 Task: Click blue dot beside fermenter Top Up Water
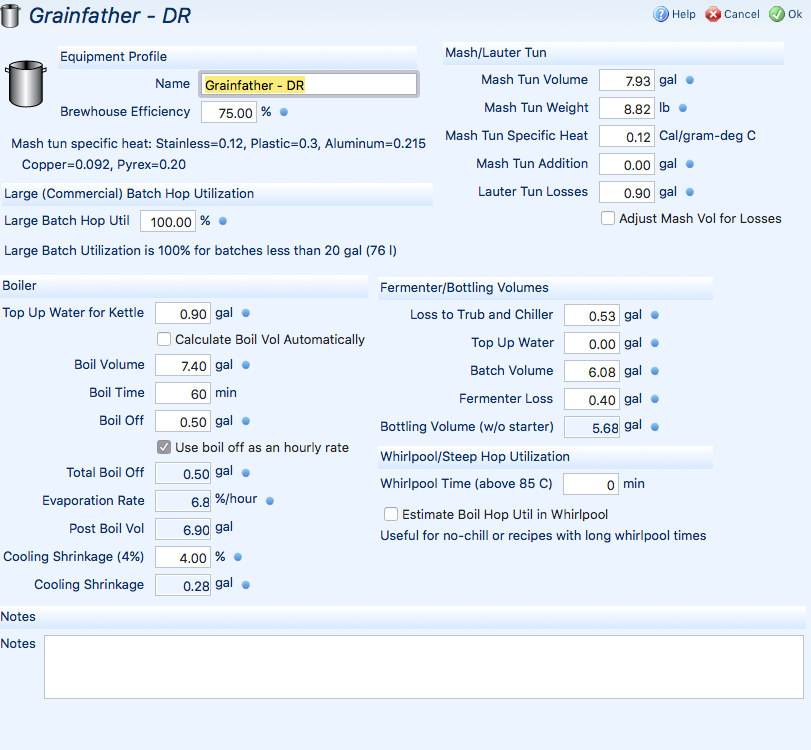pos(654,343)
